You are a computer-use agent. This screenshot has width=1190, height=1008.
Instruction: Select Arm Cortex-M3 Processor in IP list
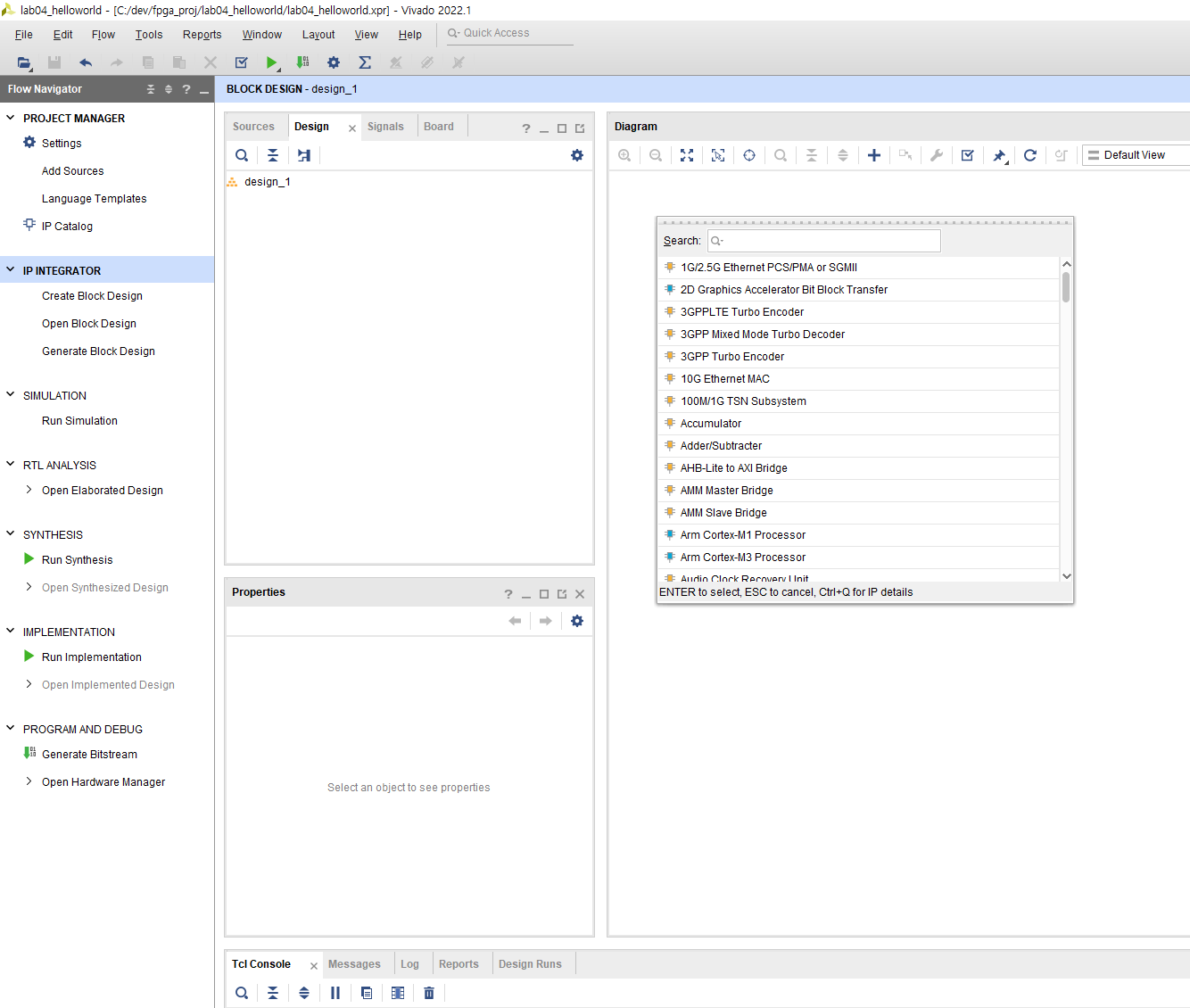coord(859,558)
